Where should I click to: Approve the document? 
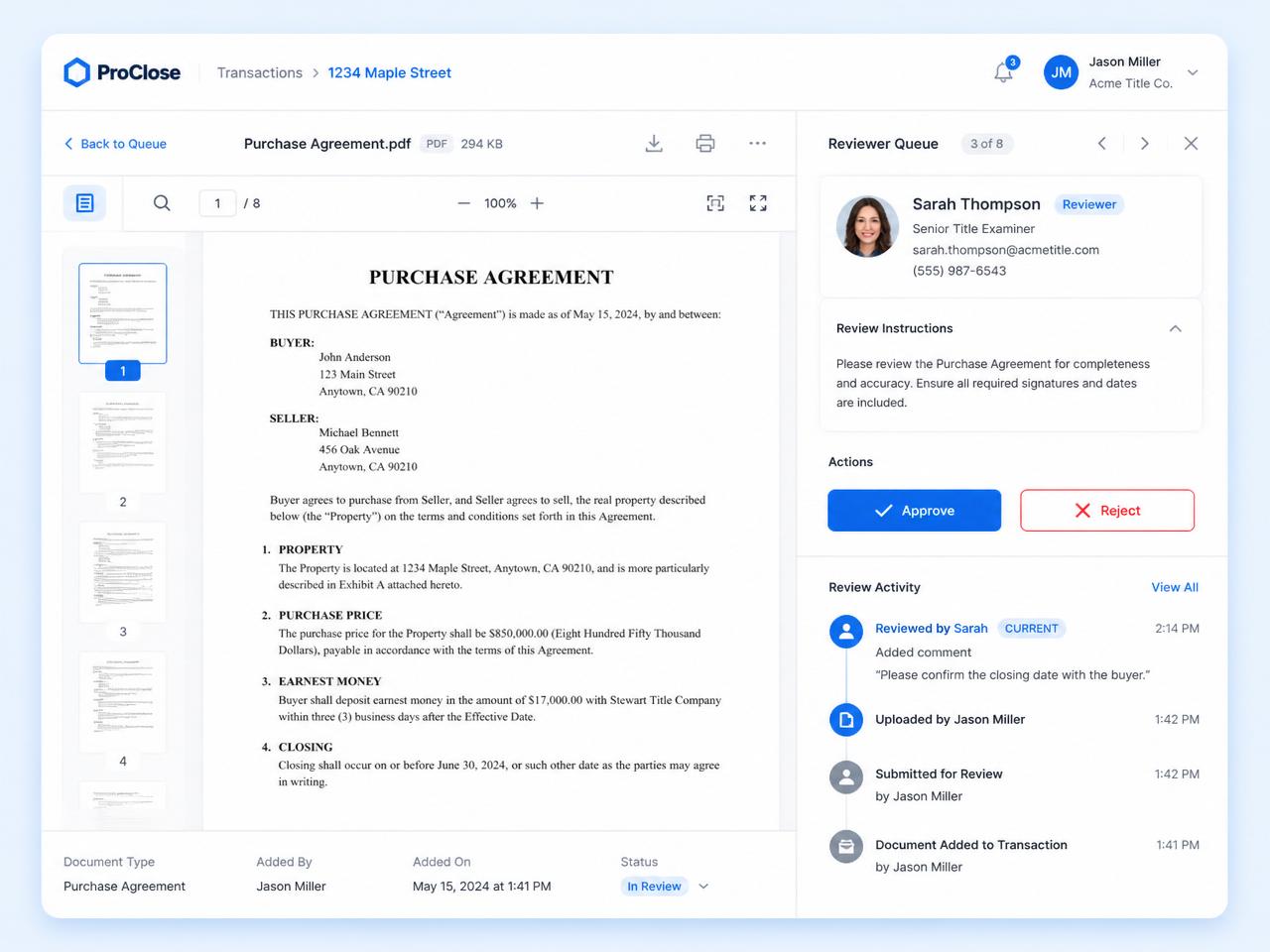pyautogui.click(x=914, y=511)
